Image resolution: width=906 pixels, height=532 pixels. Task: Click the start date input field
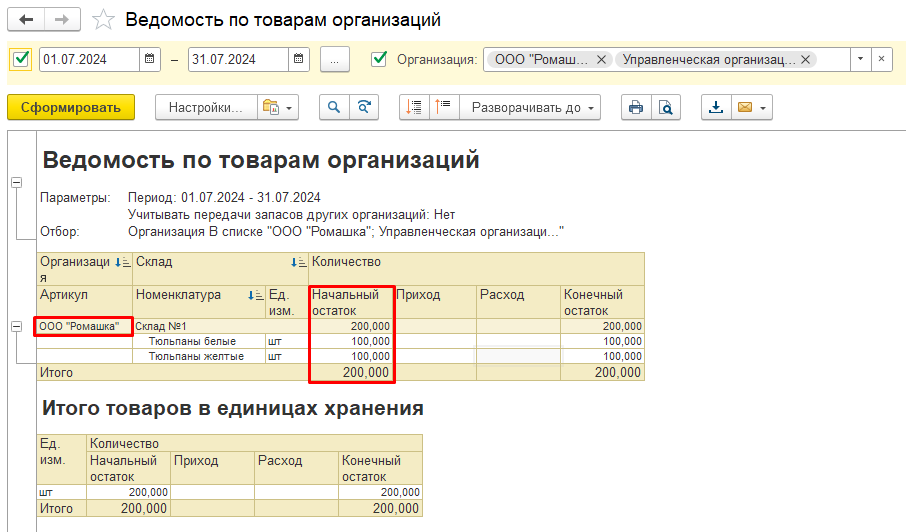(x=88, y=59)
